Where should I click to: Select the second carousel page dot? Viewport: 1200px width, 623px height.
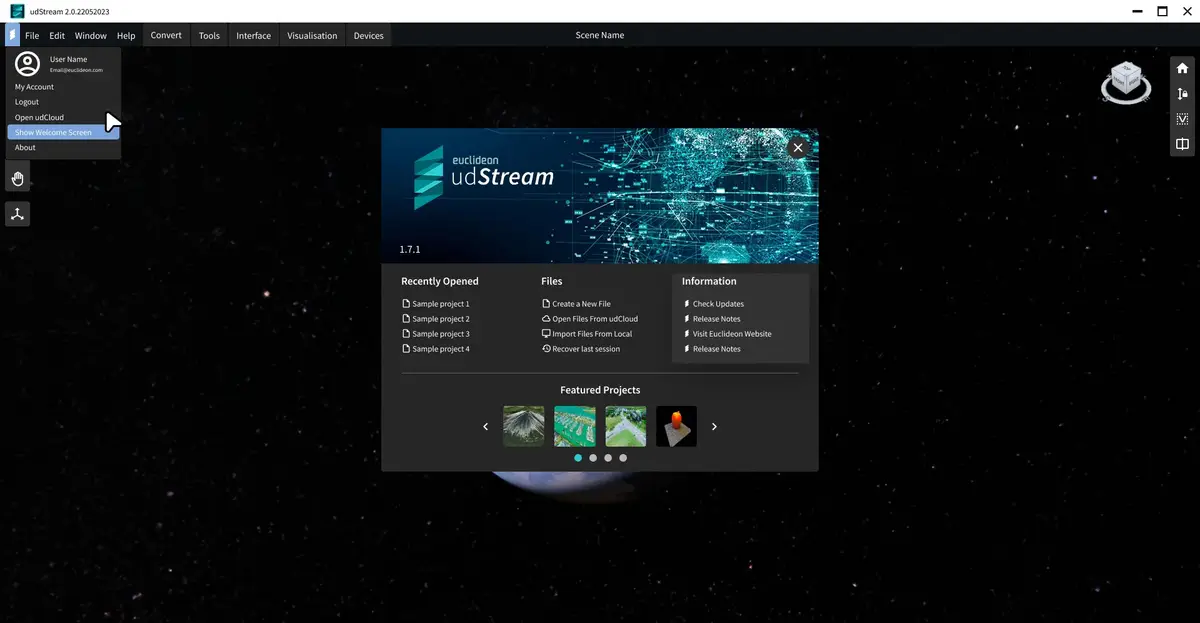[593, 457]
